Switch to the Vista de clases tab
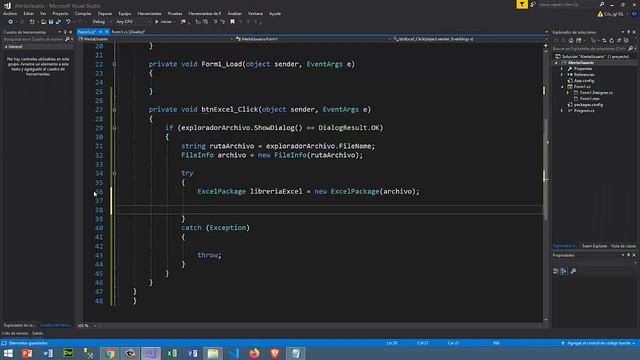 [623, 246]
